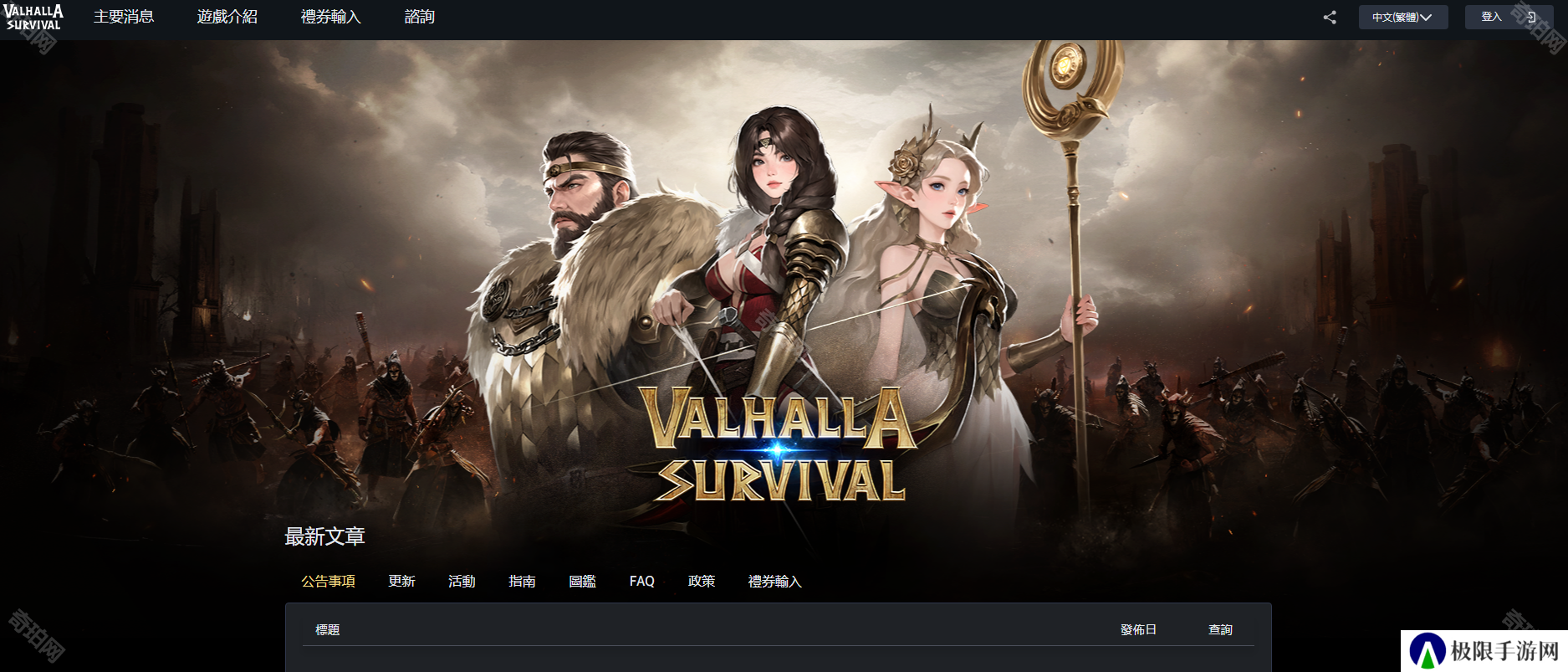Click the 极限手游网 logo badge

click(1484, 651)
